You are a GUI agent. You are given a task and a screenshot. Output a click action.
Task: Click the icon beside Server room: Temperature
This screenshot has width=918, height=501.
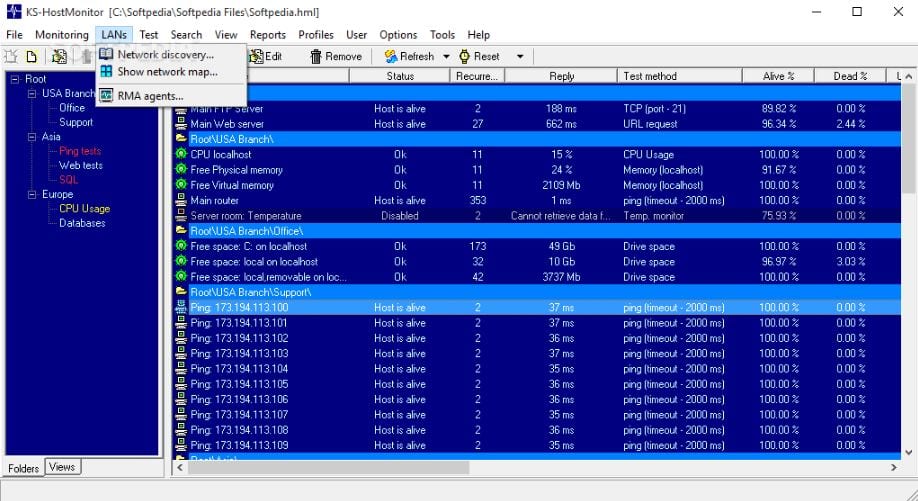click(181, 215)
